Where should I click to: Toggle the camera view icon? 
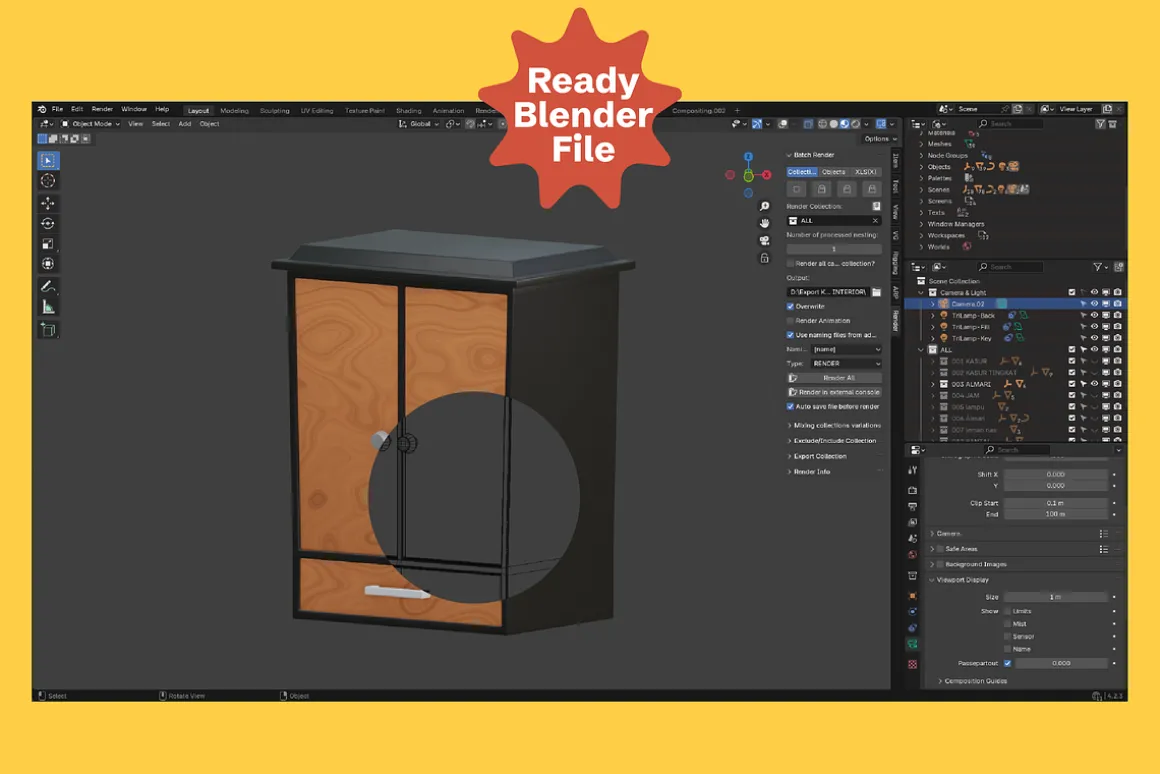[764, 240]
